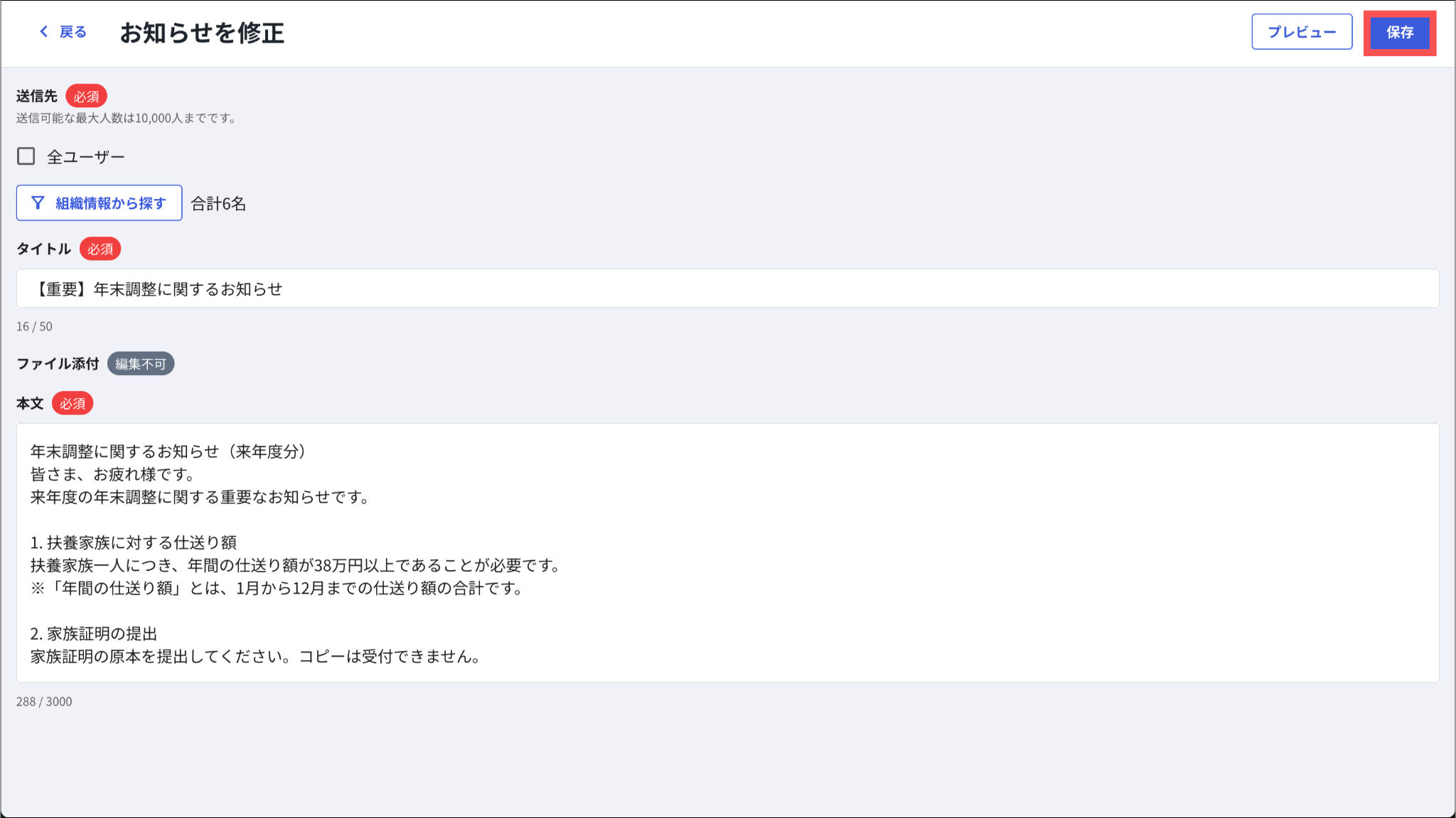1456x818 pixels.
Task: Click the 戻る link text
Action: click(73, 32)
